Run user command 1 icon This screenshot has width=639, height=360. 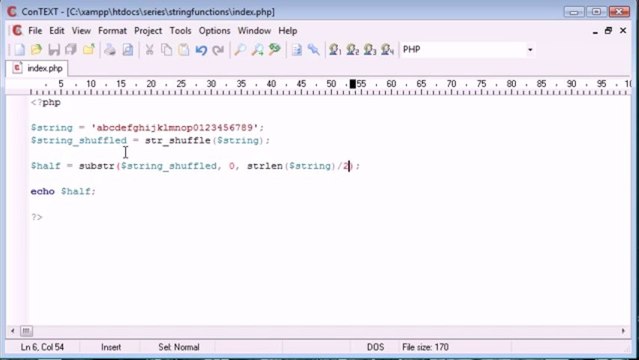pos(335,50)
